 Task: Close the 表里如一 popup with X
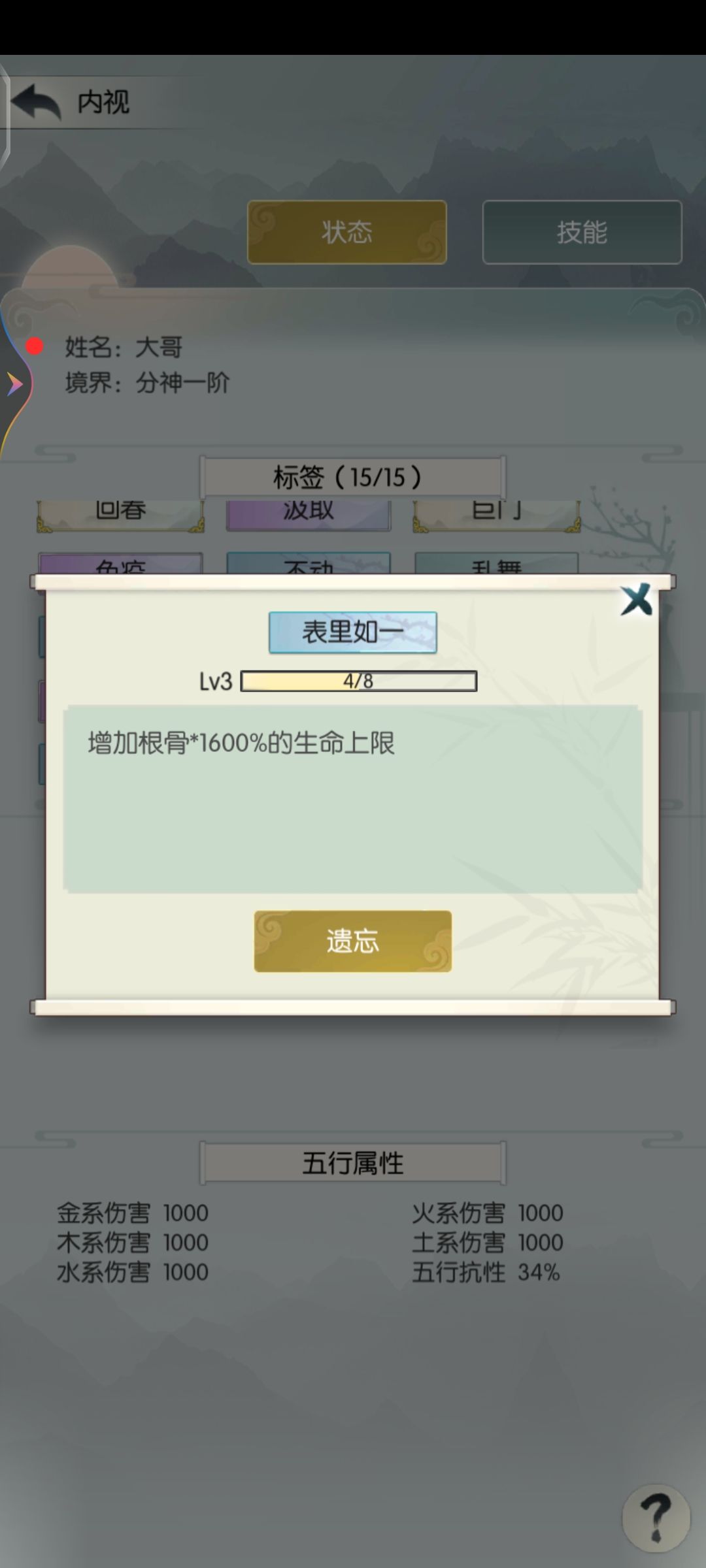[x=636, y=600]
